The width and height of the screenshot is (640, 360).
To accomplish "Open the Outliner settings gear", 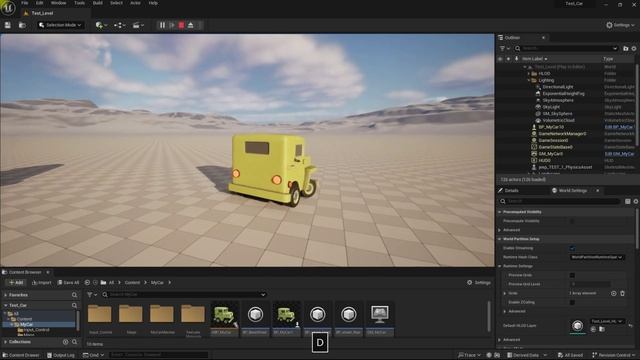I will [634, 49].
